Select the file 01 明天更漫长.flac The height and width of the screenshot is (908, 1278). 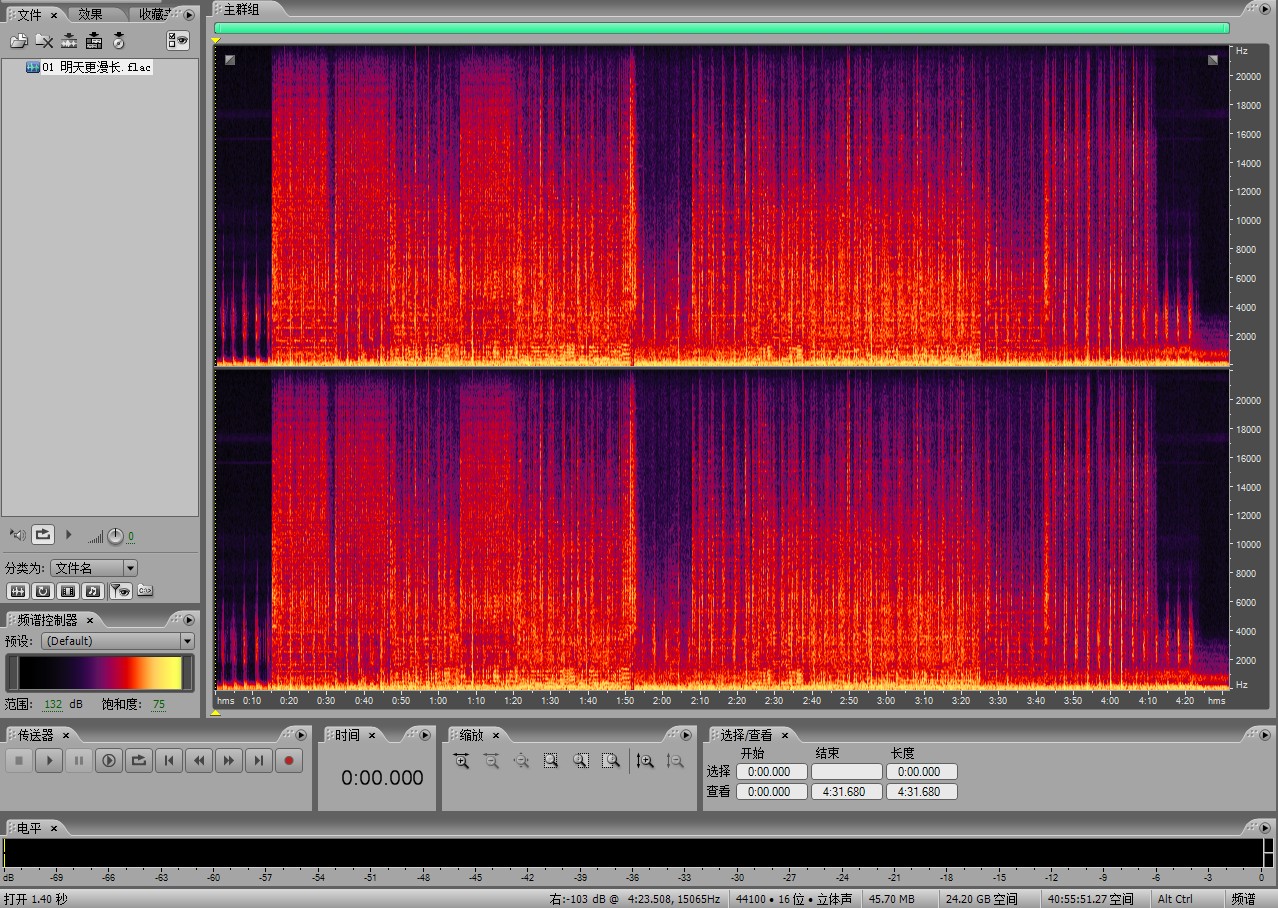pos(88,67)
